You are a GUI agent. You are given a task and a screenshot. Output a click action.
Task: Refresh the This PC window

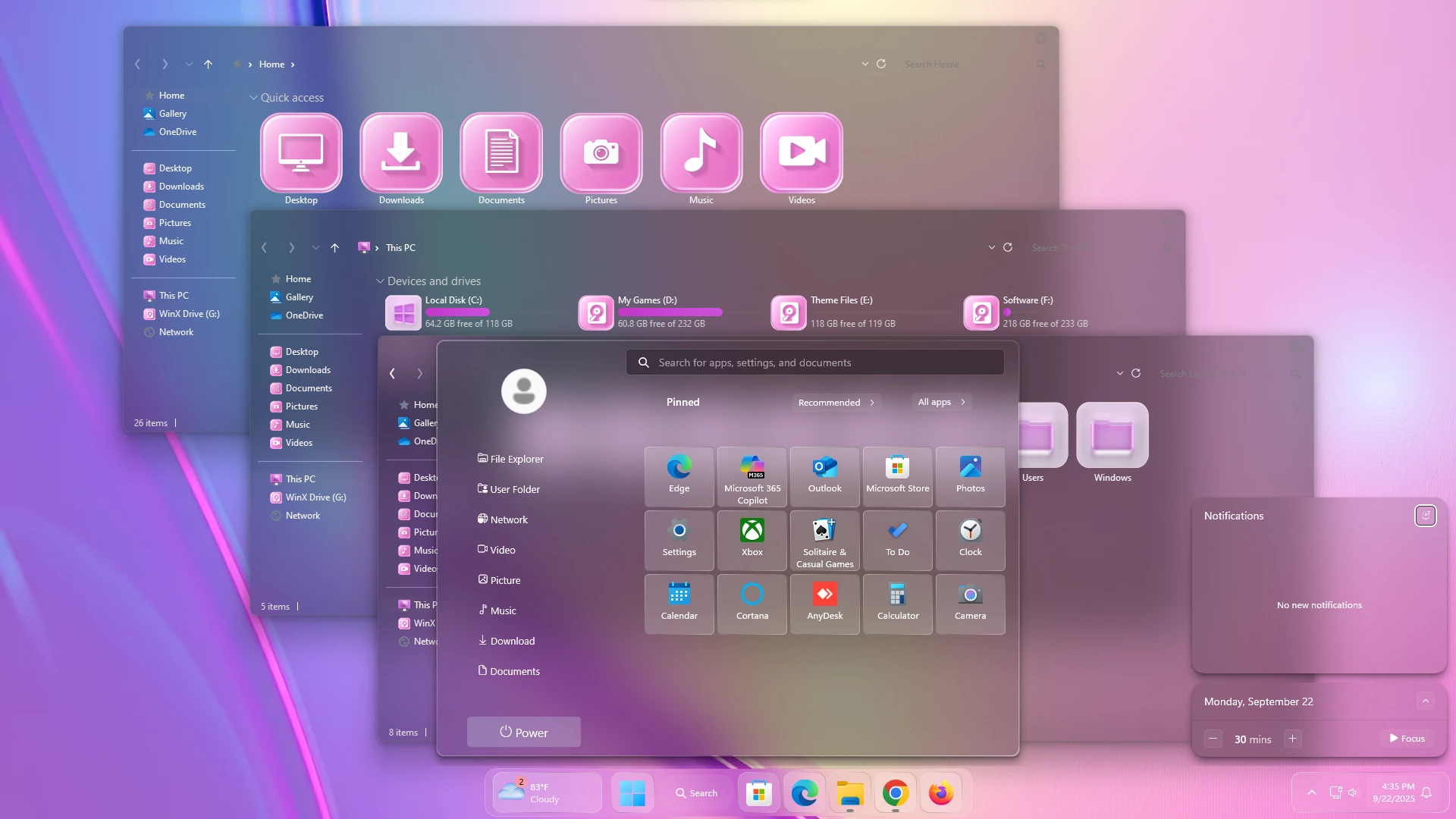tap(1008, 248)
